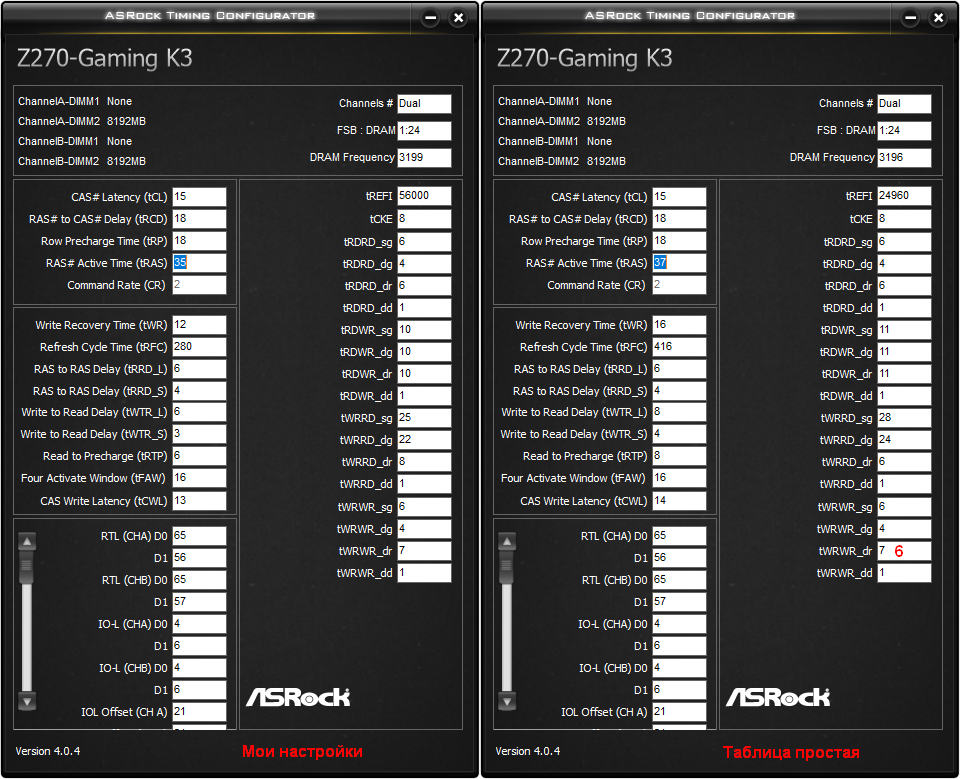The height and width of the screenshot is (780, 960).
Task: Click tCKE field in left window
Action: (x=424, y=219)
